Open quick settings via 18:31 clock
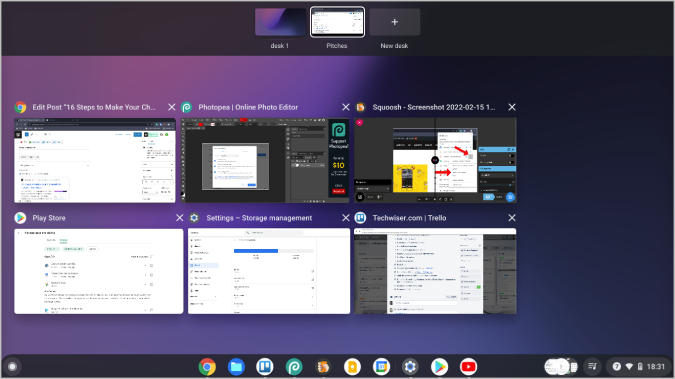This screenshot has width=675, height=379. tap(656, 367)
